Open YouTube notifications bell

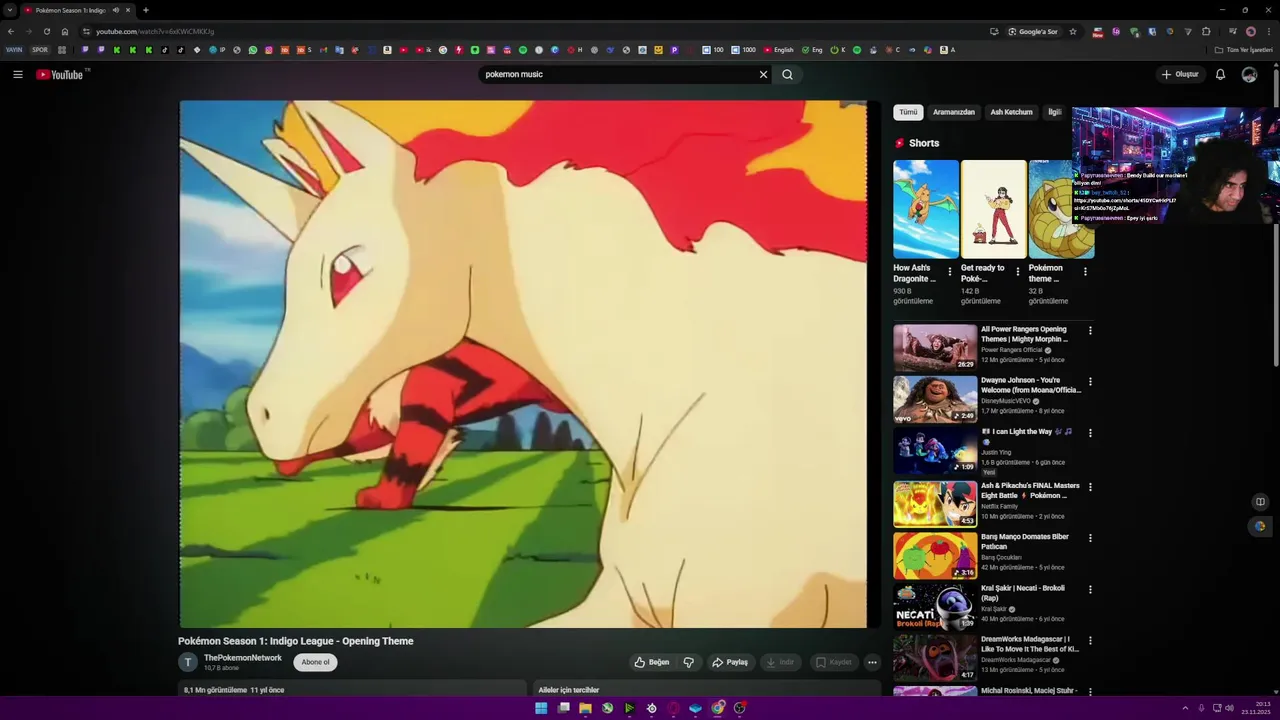[x=1220, y=74]
